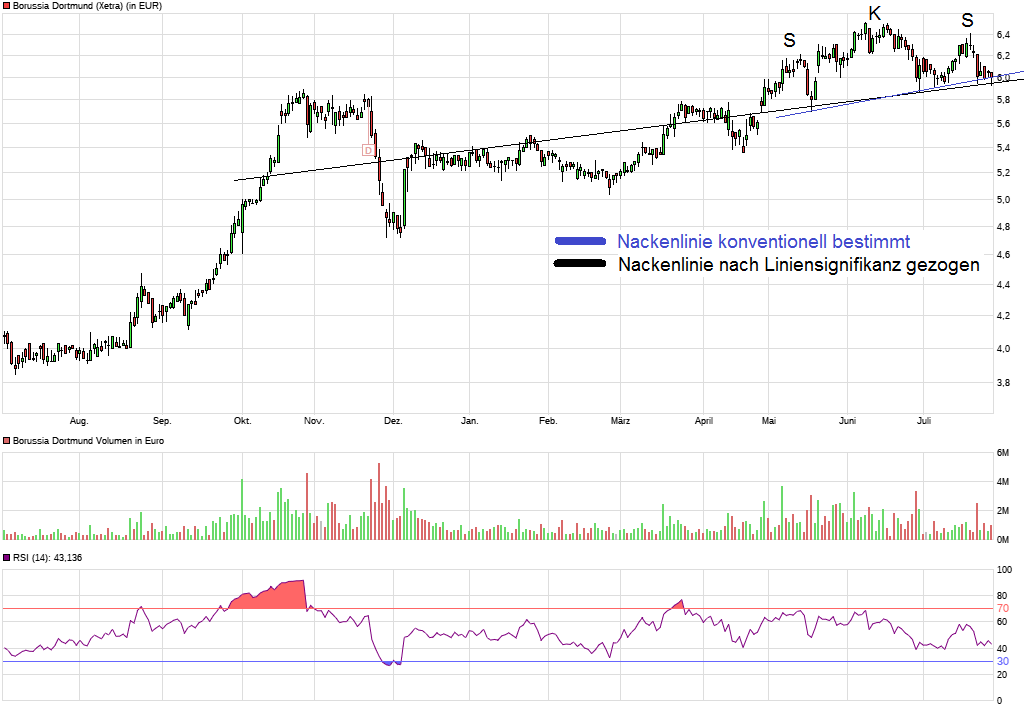Click the Dez. axis label

(x=393, y=421)
